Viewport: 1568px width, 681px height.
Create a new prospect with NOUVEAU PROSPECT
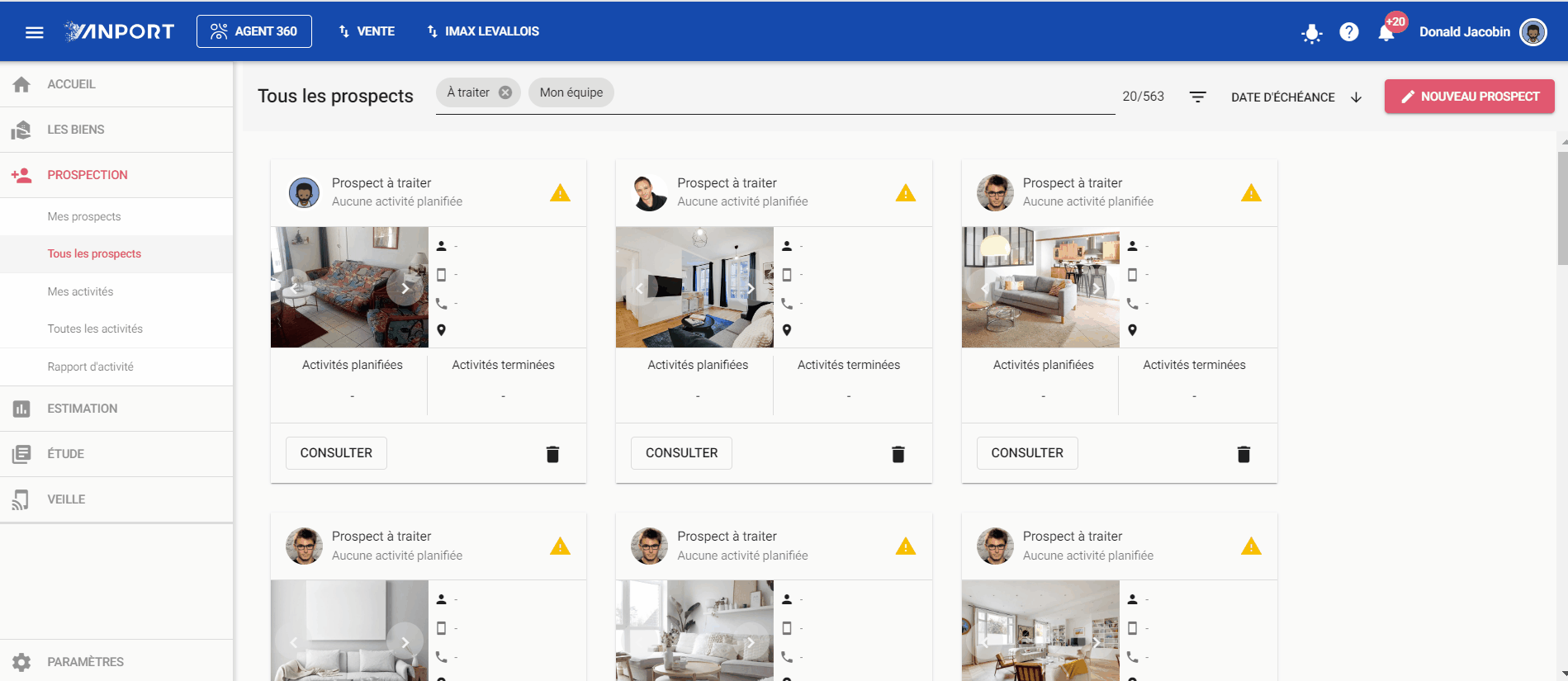[x=1470, y=97]
